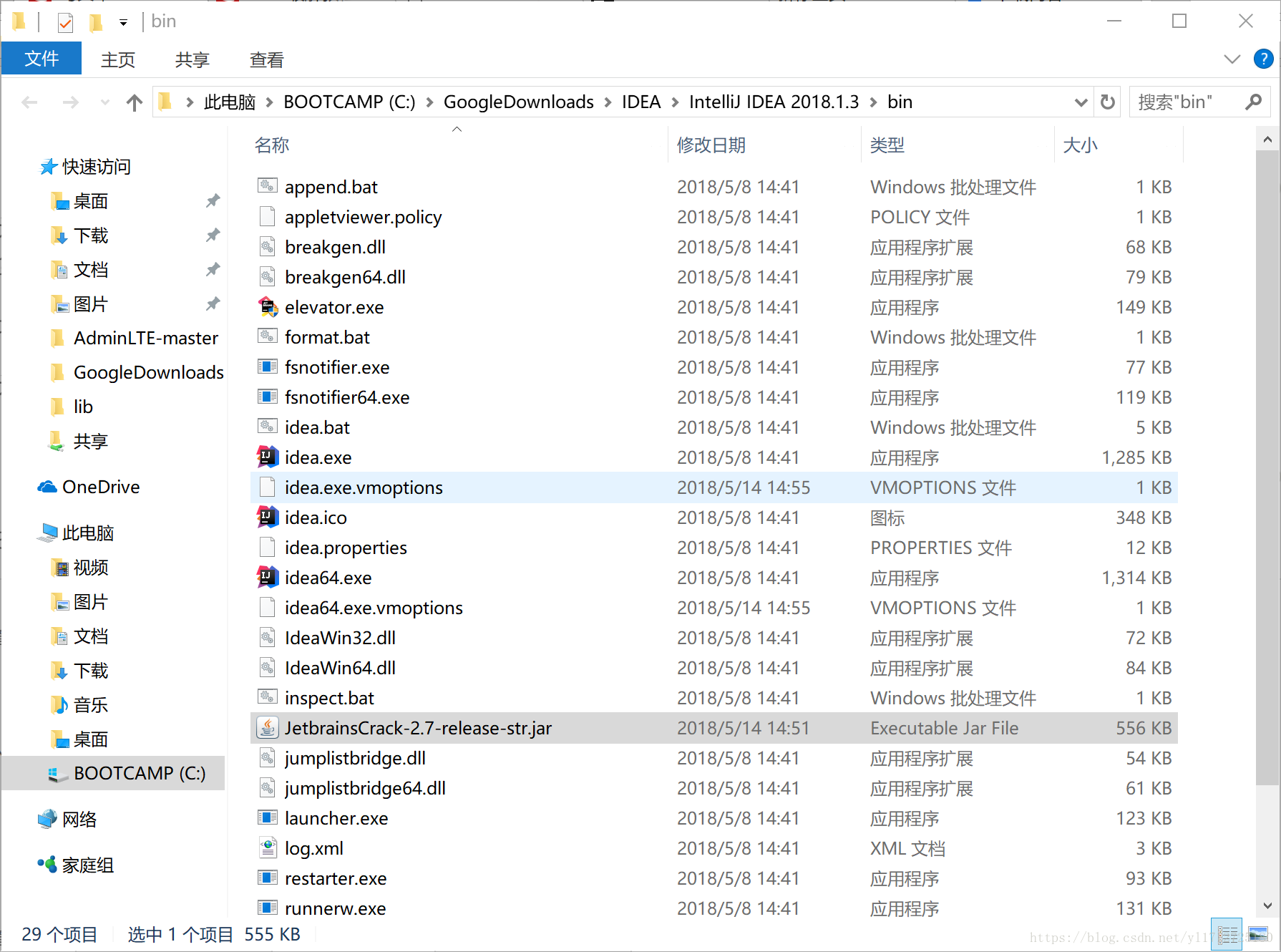Click the Videos folder icon in sidebar
This screenshot has height=952, width=1281.
[x=59, y=568]
